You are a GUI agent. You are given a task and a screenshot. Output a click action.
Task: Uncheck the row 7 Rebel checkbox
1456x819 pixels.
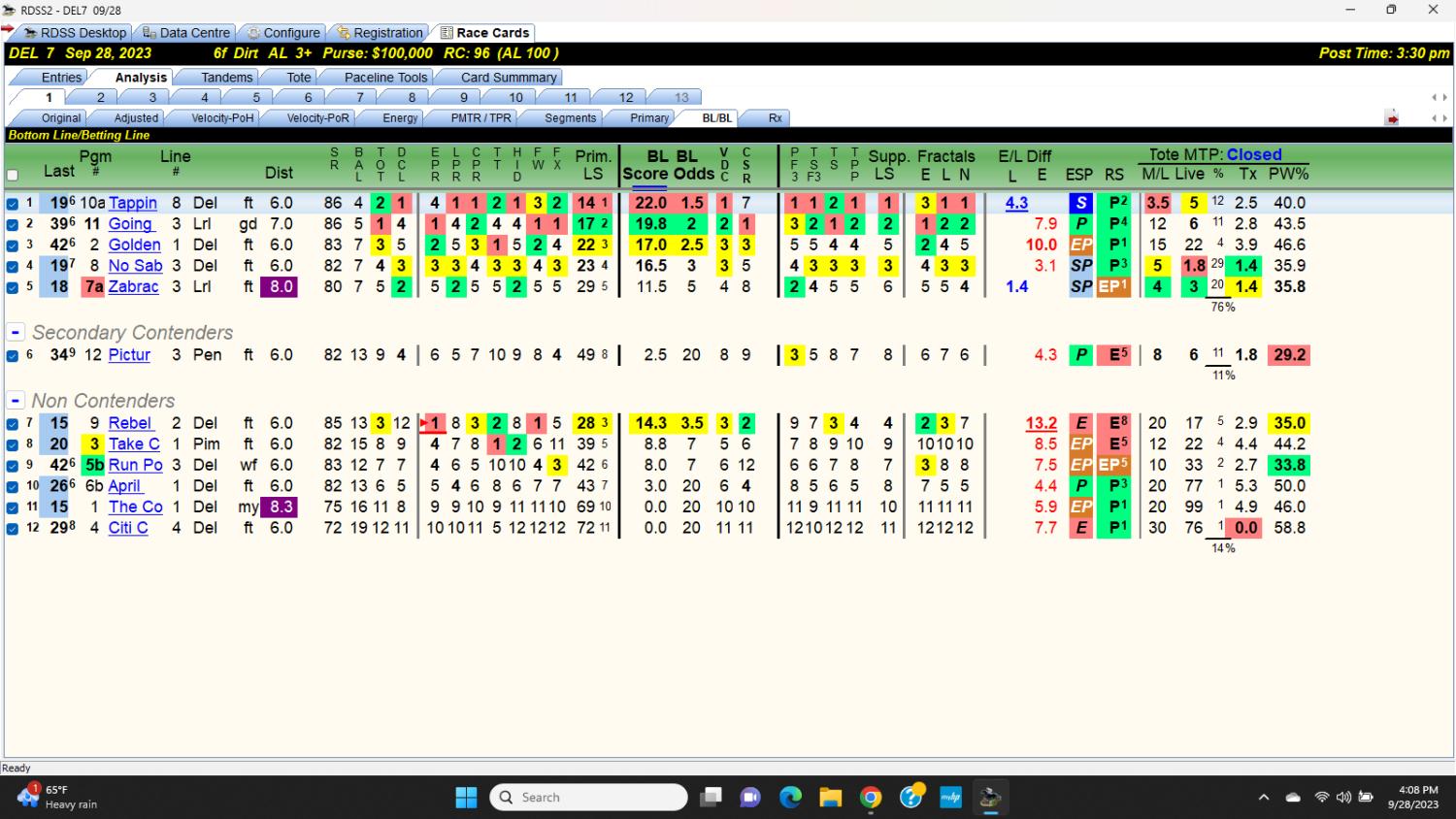[13, 423]
